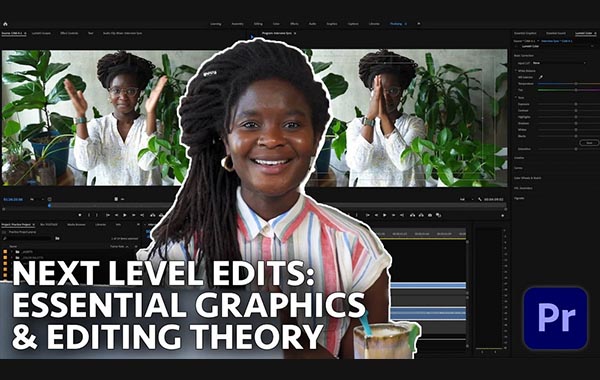
Task: Open the Lumetri Scopes panel tab
Action: click(41, 33)
